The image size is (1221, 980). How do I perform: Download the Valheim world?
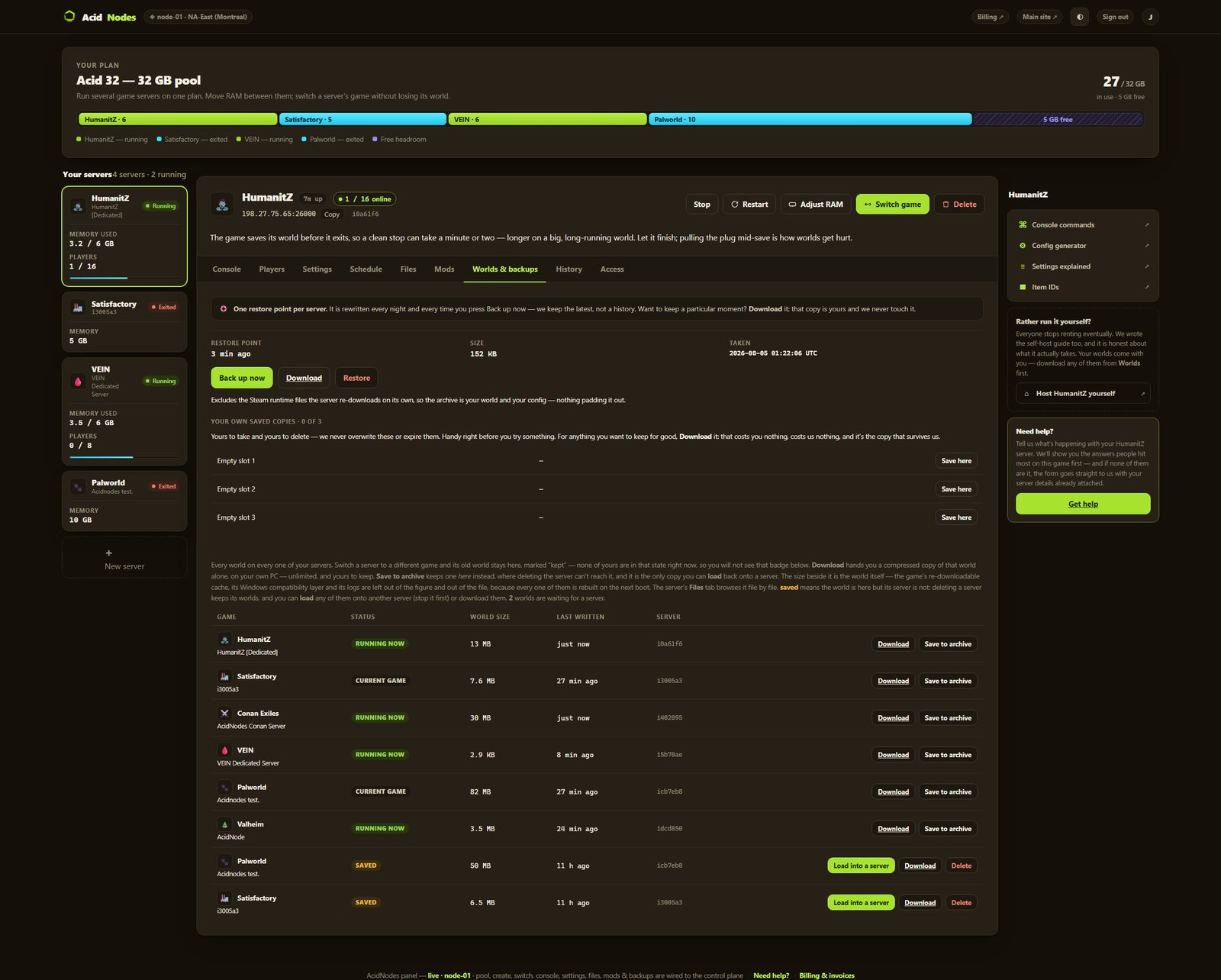point(893,829)
